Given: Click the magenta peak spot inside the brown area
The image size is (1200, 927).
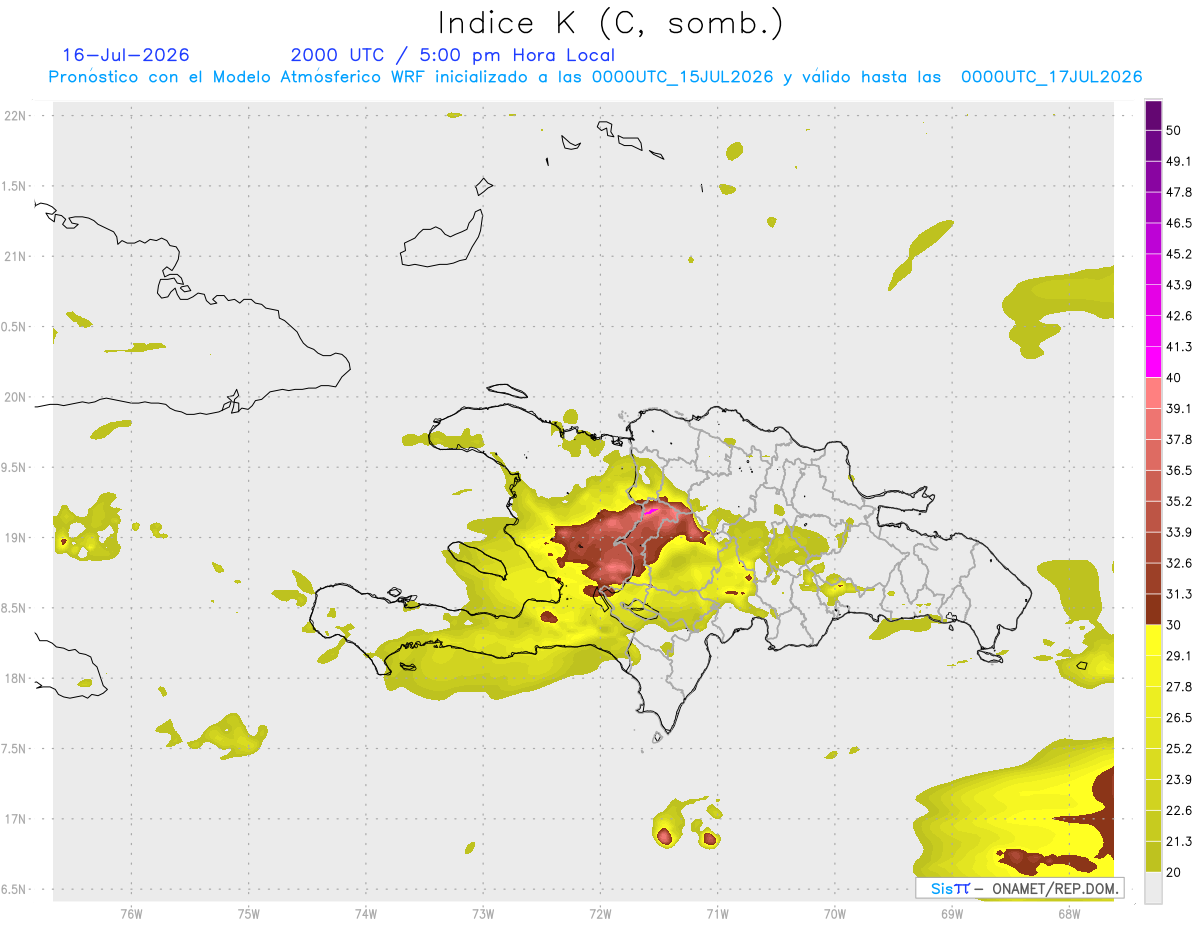Looking at the screenshot, I should 651,511.
